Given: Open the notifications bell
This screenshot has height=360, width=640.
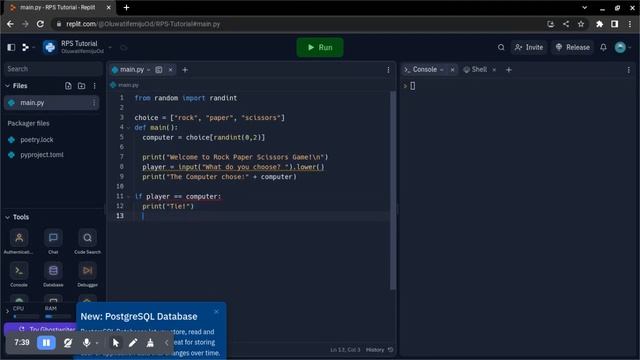Looking at the screenshot, I should (x=603, y=47).
